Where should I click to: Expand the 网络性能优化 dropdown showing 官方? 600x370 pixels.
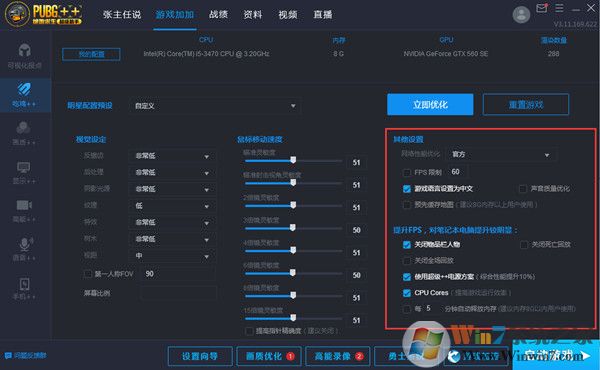pyautogui.click(x=501, y=155)
